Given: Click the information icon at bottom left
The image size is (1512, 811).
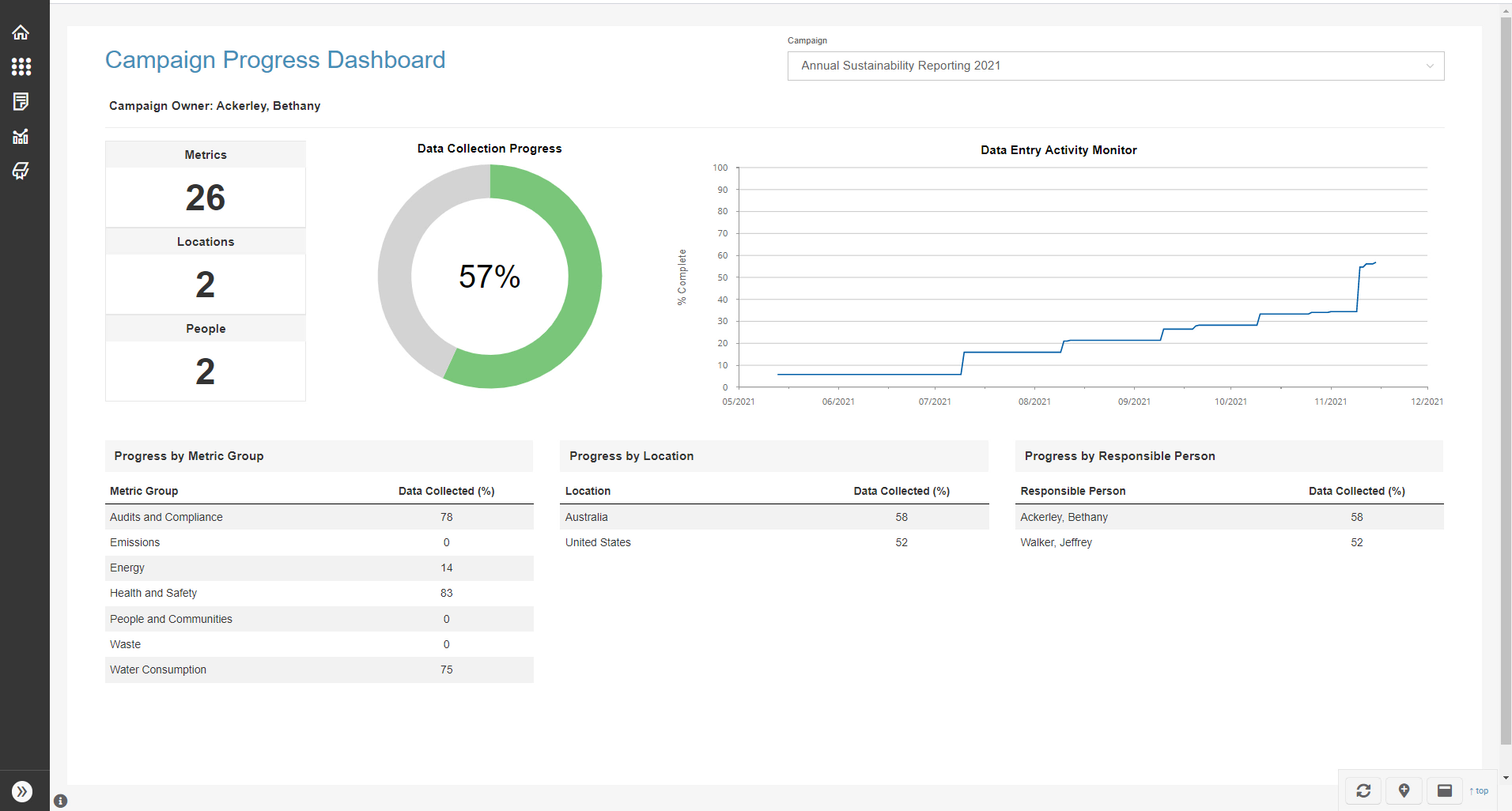Looking at the screenshot, I should tap(61, 801).
